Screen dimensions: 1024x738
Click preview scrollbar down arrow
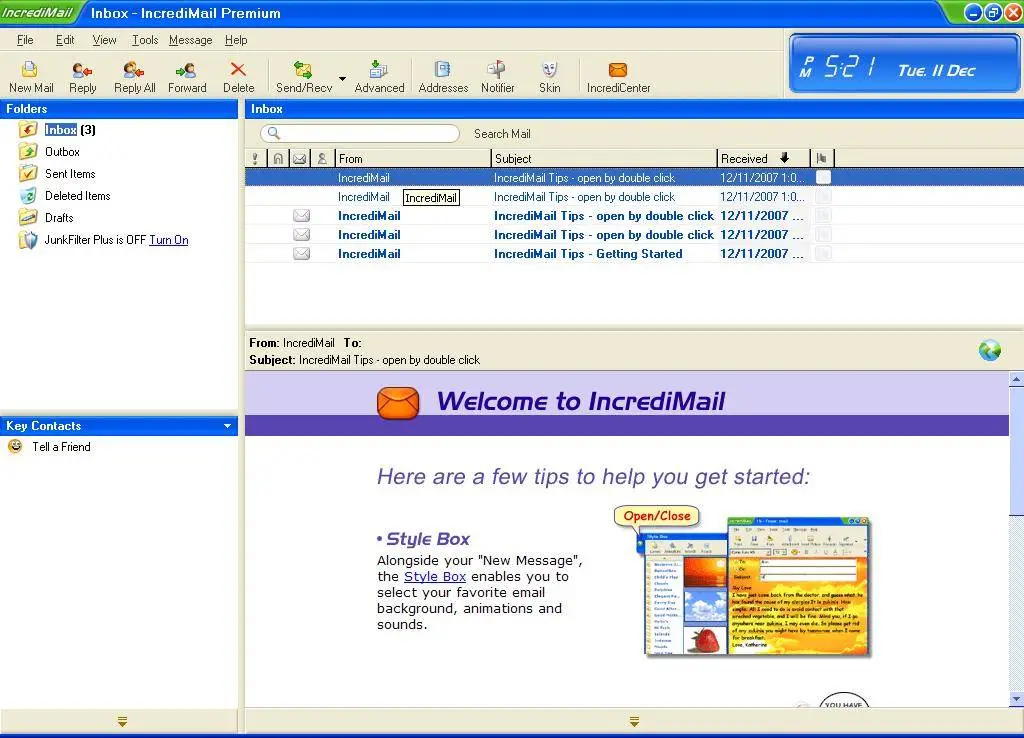(x=1016, y=699)
